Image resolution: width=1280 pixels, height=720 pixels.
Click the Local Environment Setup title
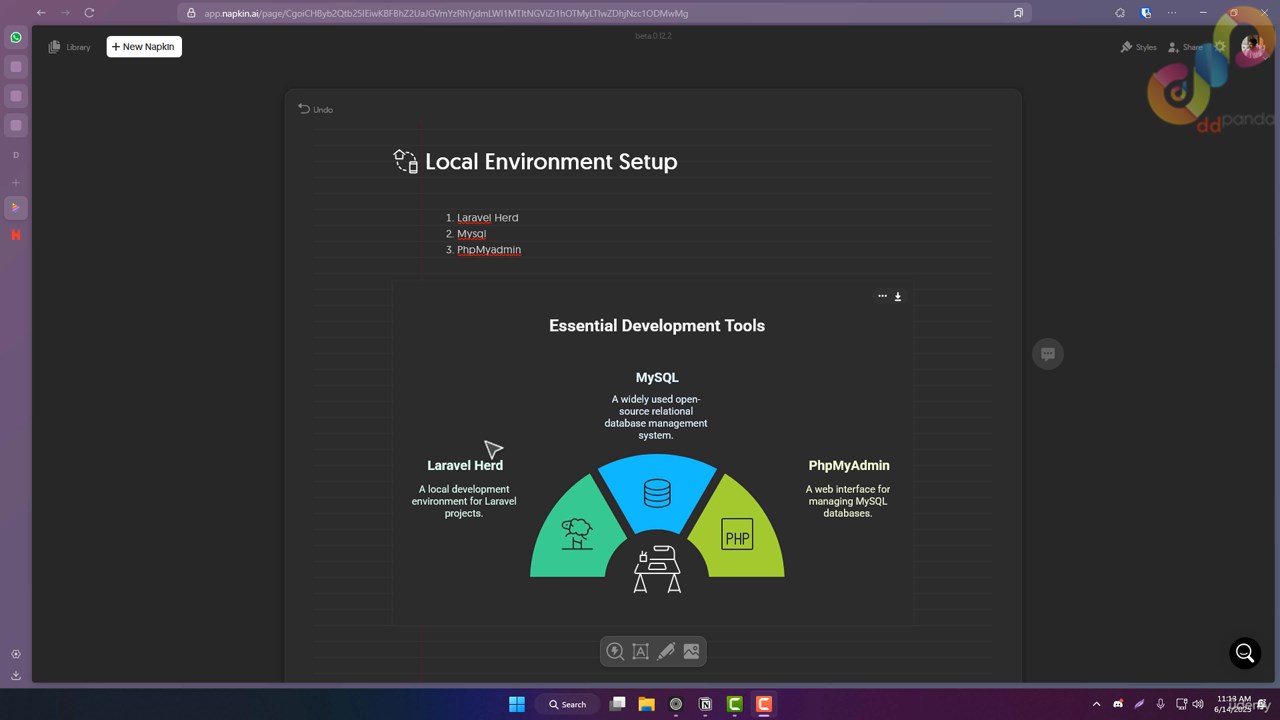pos(551,162)
